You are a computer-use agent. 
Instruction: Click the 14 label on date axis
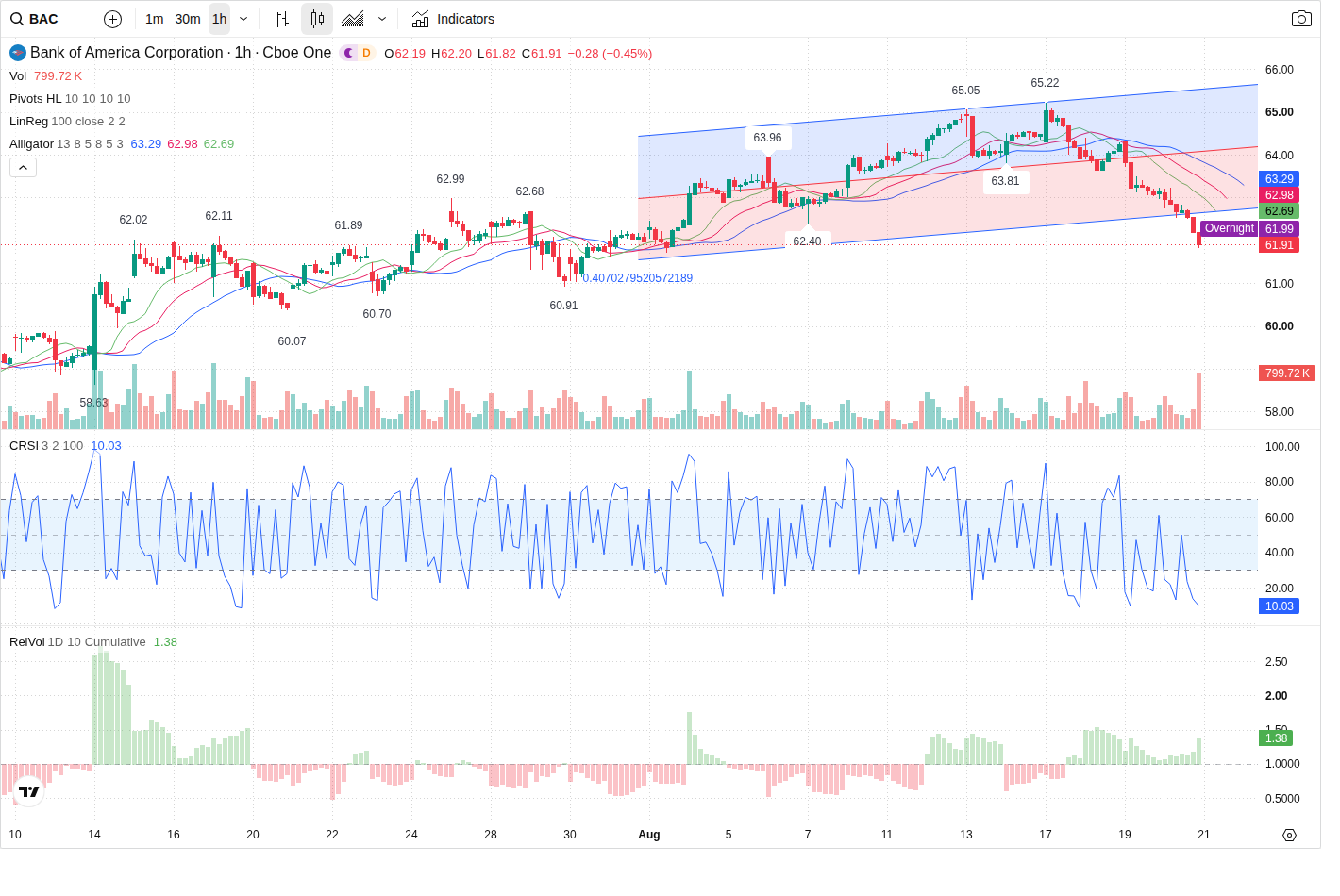[94, 835]
